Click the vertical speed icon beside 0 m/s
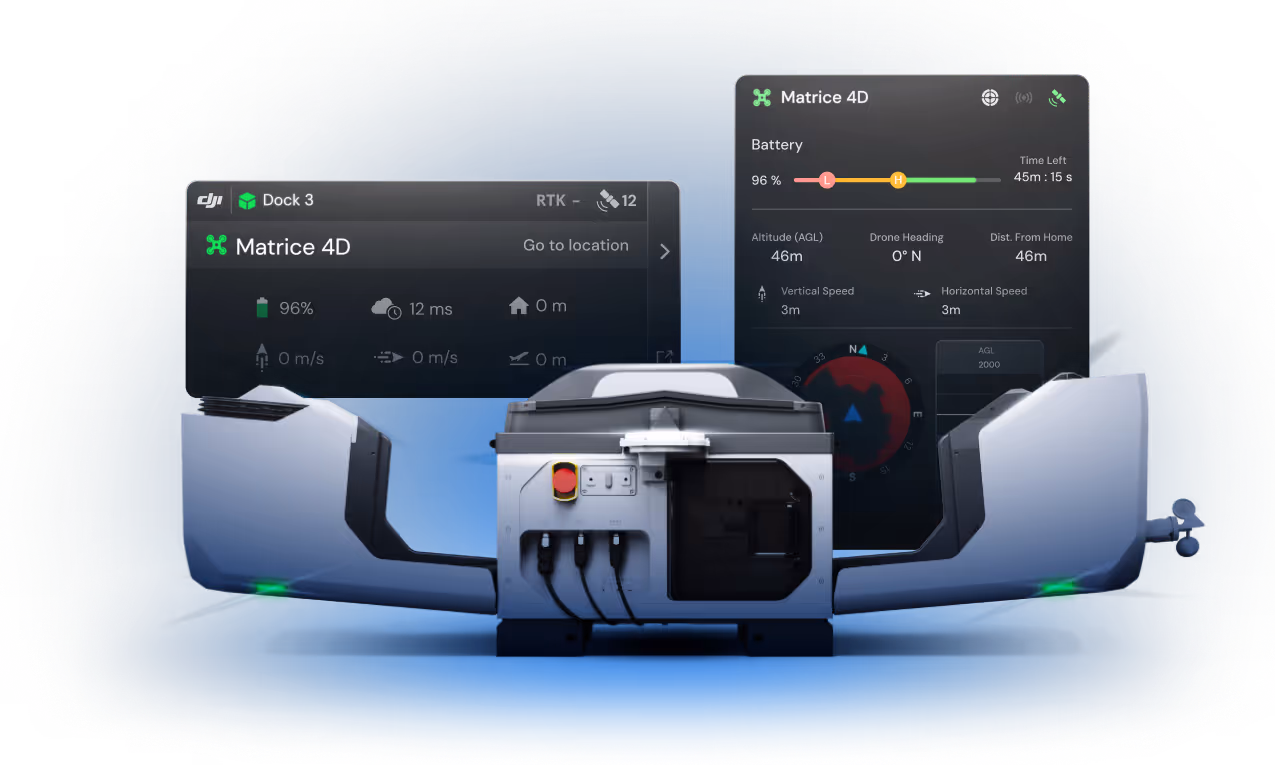The height and width of the screenshot is (765, 1275). pyautogui.click(x=263, y=356)
